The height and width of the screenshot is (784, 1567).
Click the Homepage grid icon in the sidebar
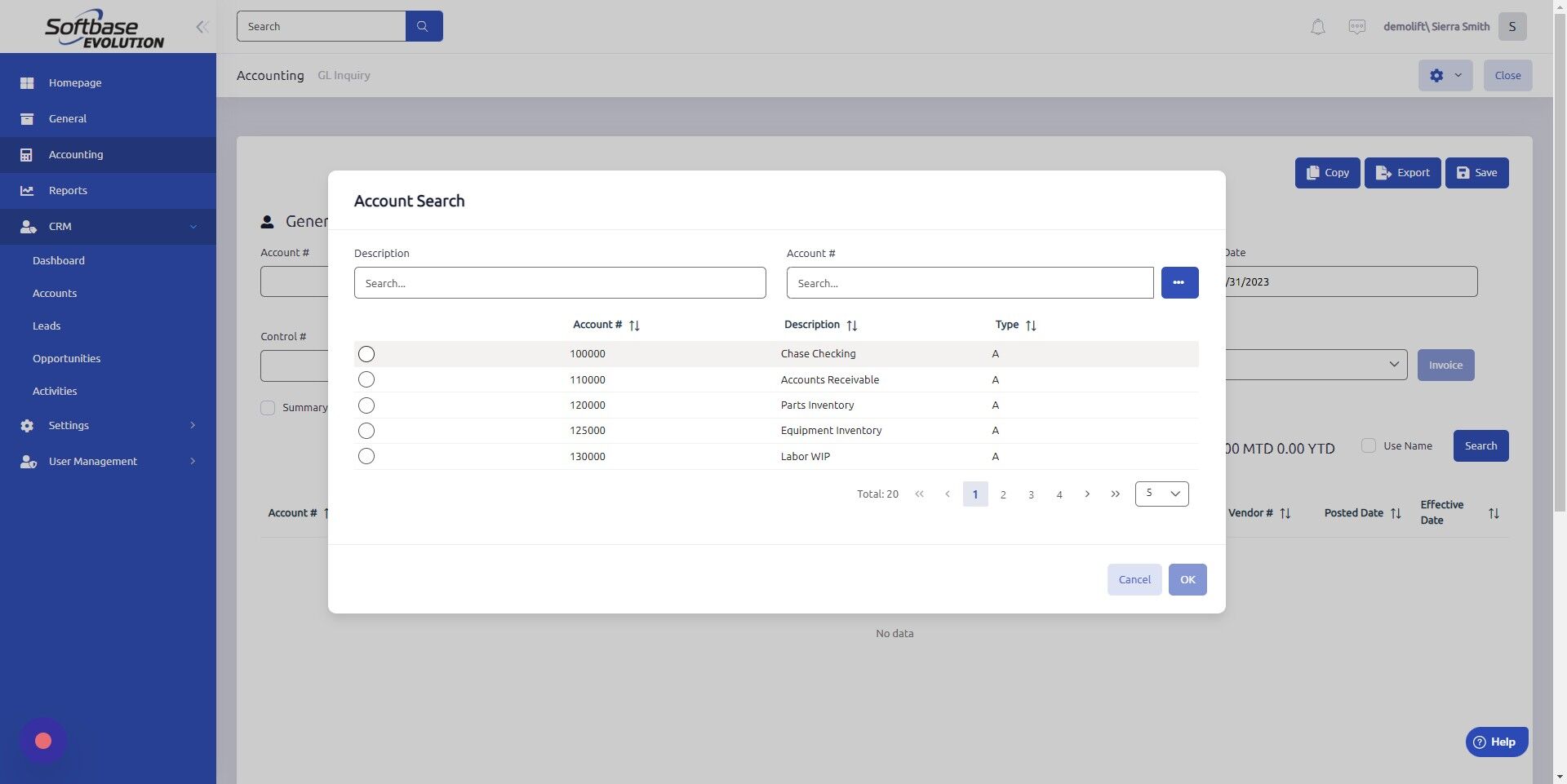click(x=27, y=83)
